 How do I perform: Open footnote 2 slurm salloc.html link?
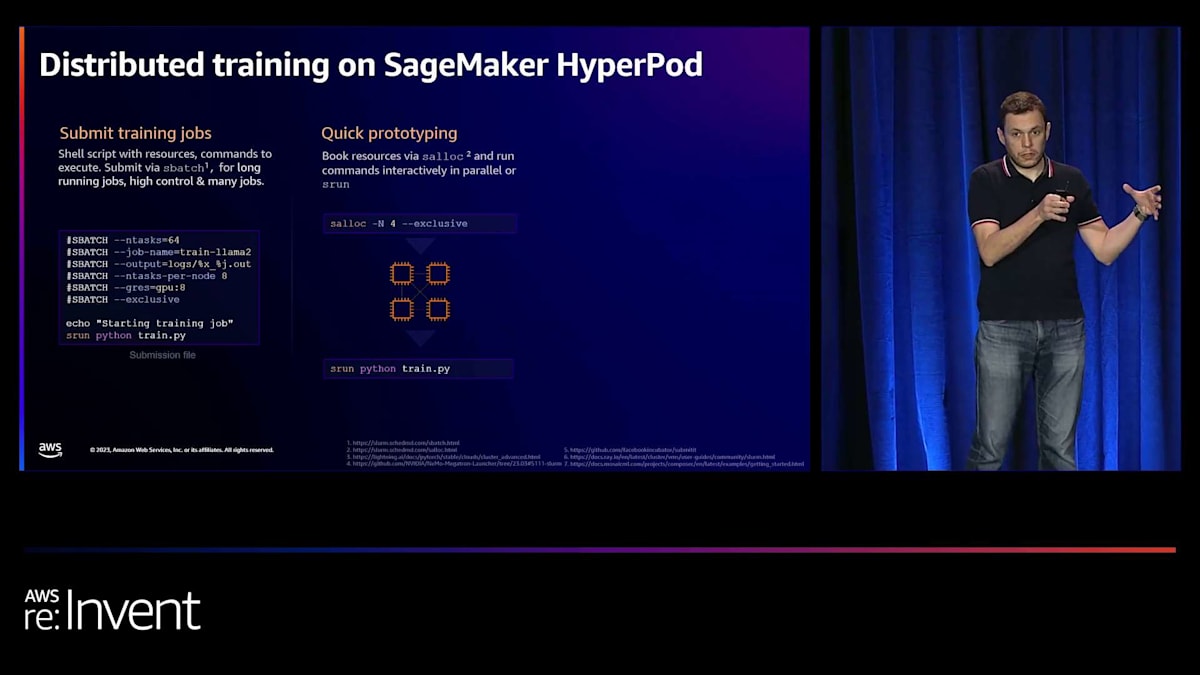402,450
